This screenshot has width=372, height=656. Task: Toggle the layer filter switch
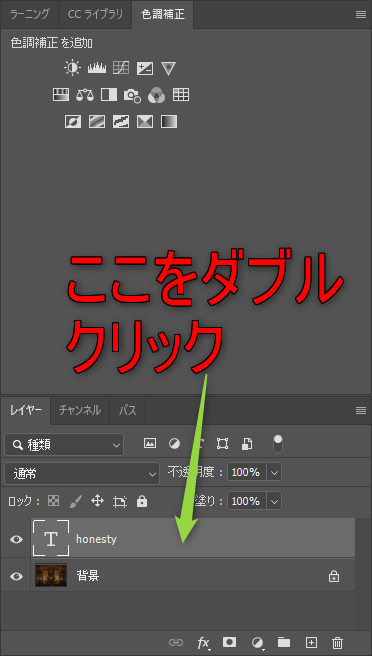[277, 443]
